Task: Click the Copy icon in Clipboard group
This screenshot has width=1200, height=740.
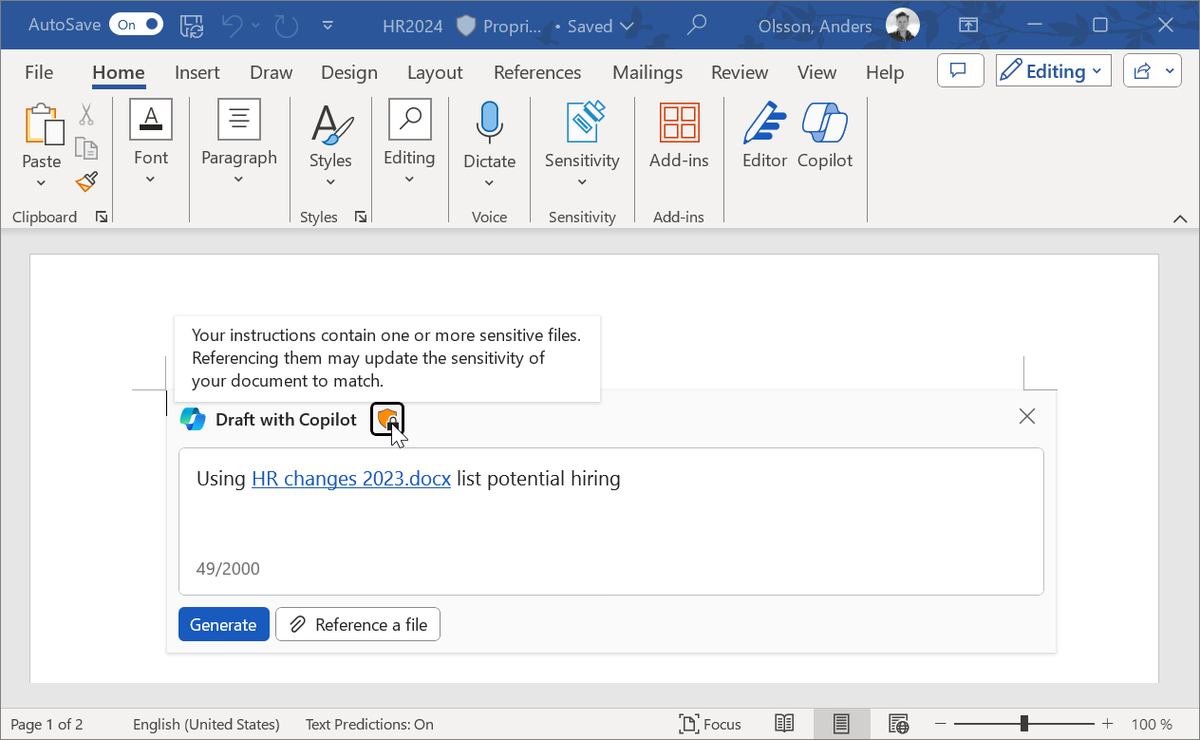Action: pyautogui.click(x=87, y=148)
